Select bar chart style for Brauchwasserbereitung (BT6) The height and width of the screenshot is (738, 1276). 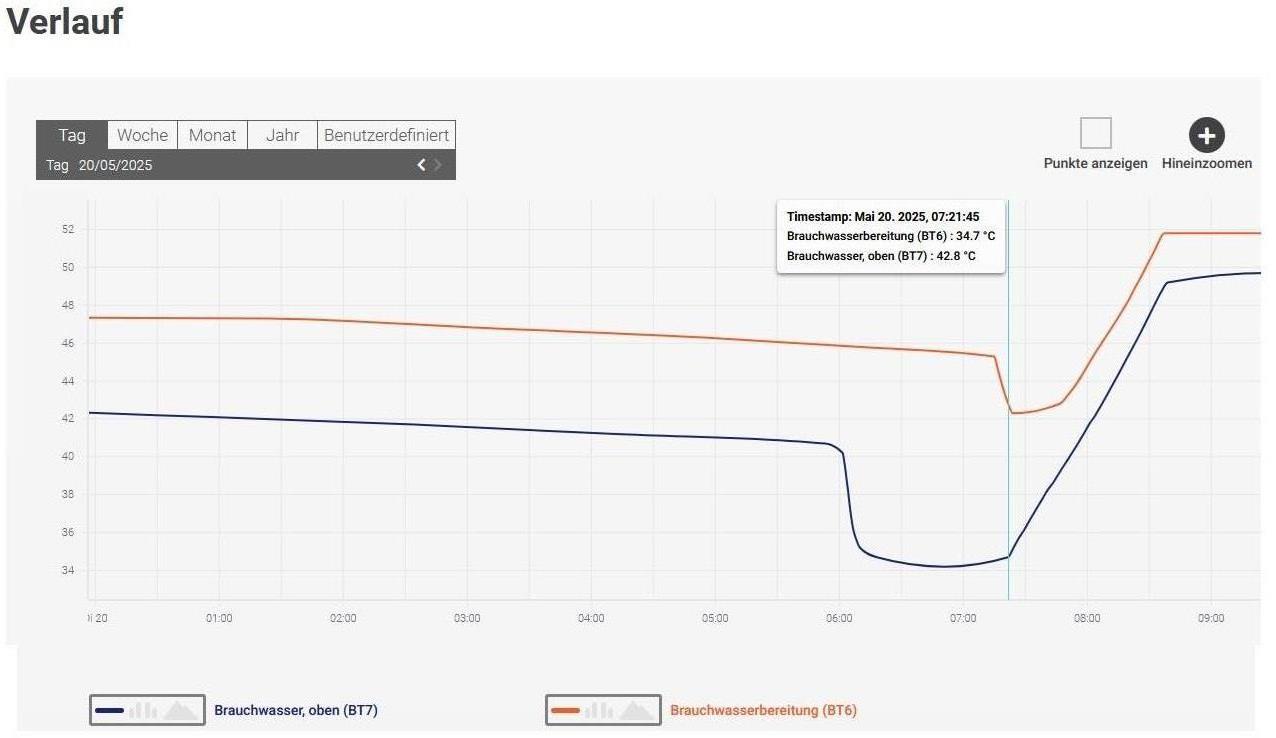point(599,710)
